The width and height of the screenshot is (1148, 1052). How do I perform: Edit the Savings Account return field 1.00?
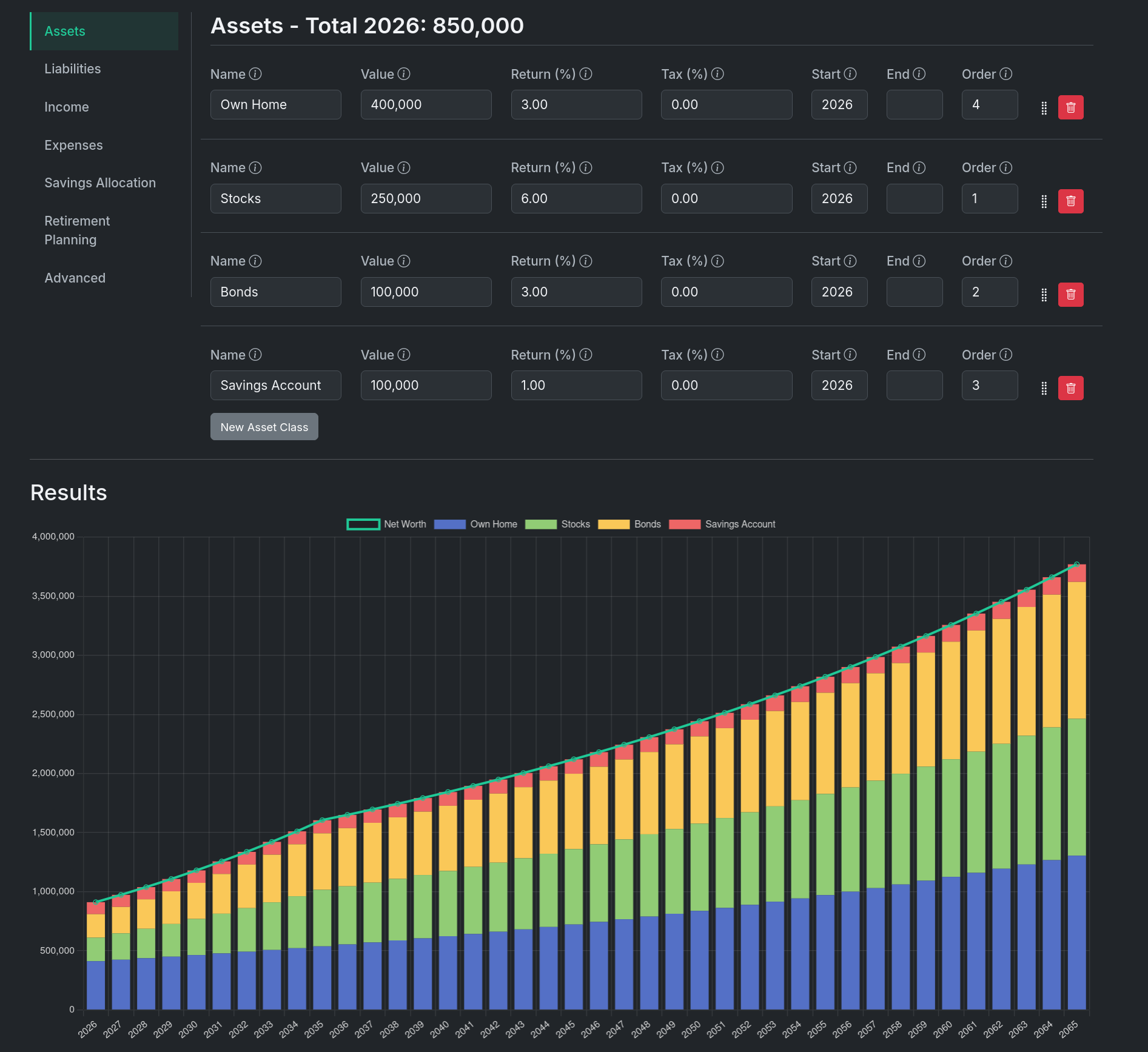click(x=576, y=386)
